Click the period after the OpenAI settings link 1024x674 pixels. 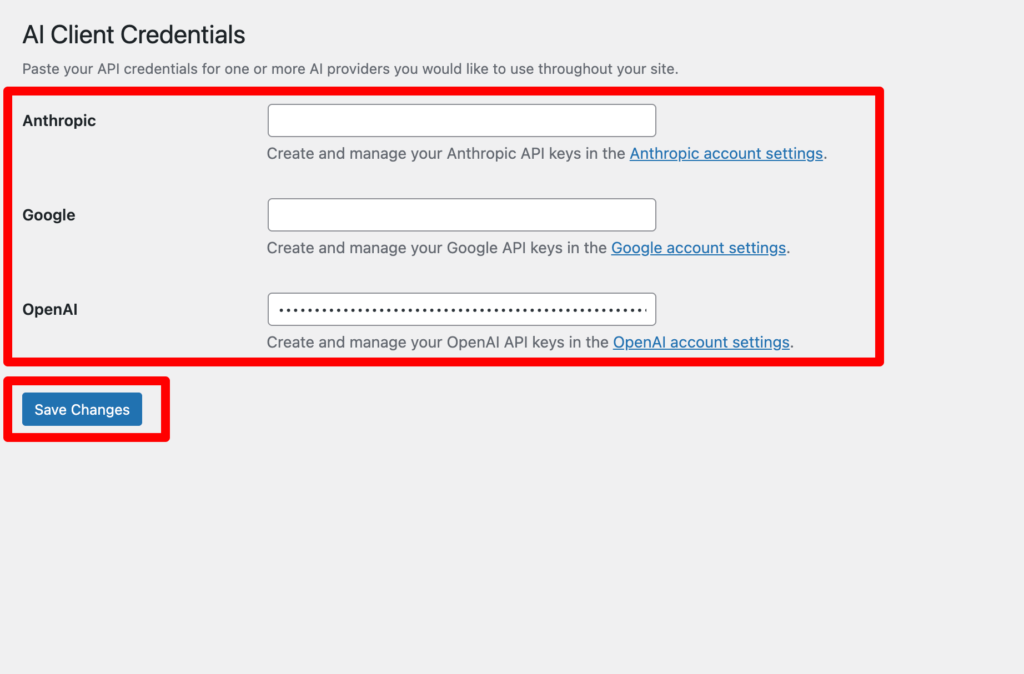(792, 346)
